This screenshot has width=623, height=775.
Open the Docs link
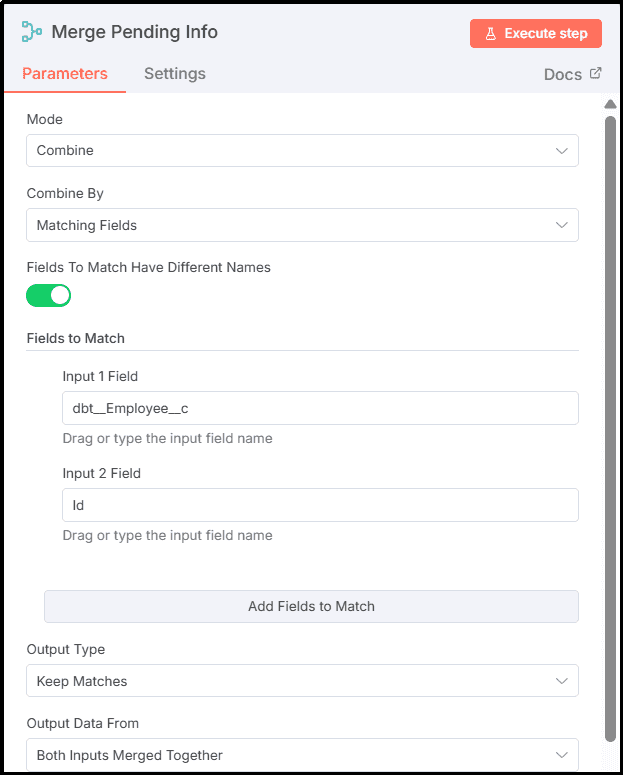pyautogui.click(x=563, y=75)
